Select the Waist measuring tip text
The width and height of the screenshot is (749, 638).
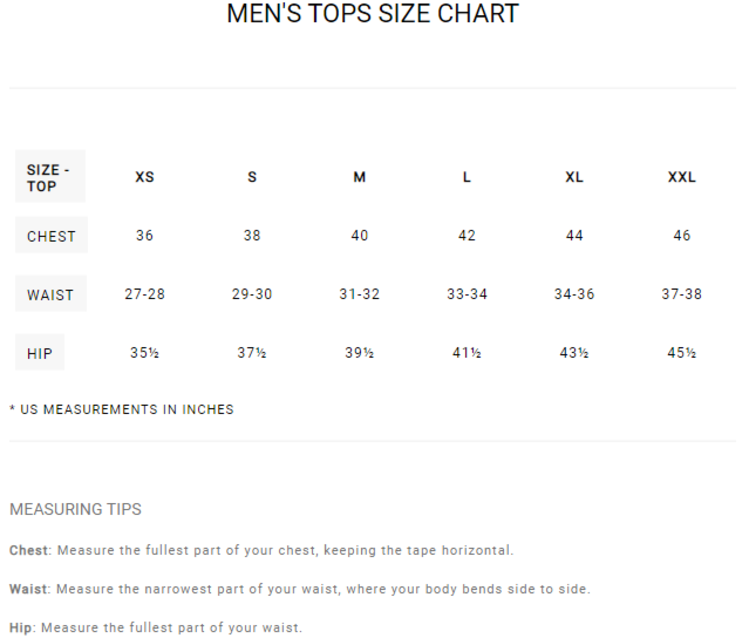[299, 589]
